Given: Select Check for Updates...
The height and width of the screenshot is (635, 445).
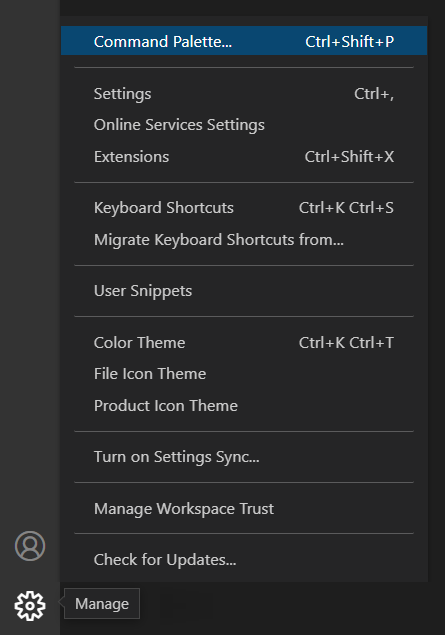Looking at the screenshot, I should [x=244, y=560].
